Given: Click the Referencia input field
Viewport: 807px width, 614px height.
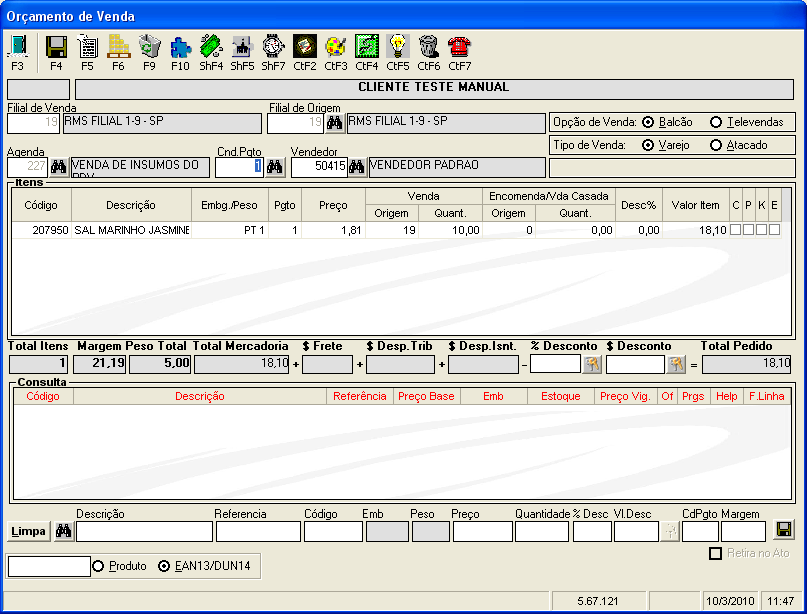Looking at the screenshot, I should (x=258, y=531).
